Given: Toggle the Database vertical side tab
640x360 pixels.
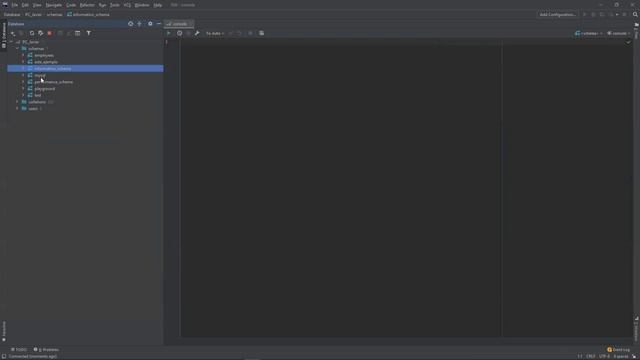Looking at the screenshot, I should (x=4, y=36).
